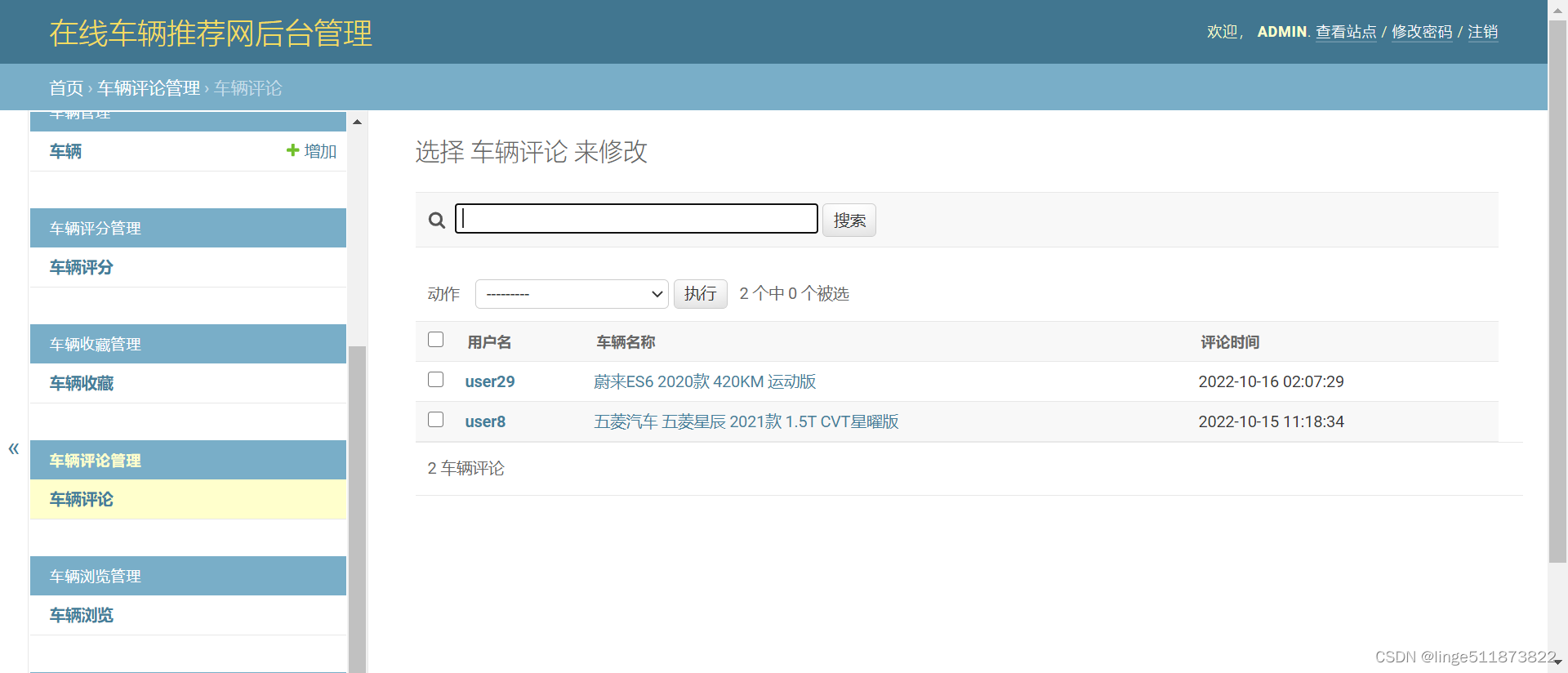Open the 动作 action dropdown
The image size is (1568, 673).
(572, 294)
